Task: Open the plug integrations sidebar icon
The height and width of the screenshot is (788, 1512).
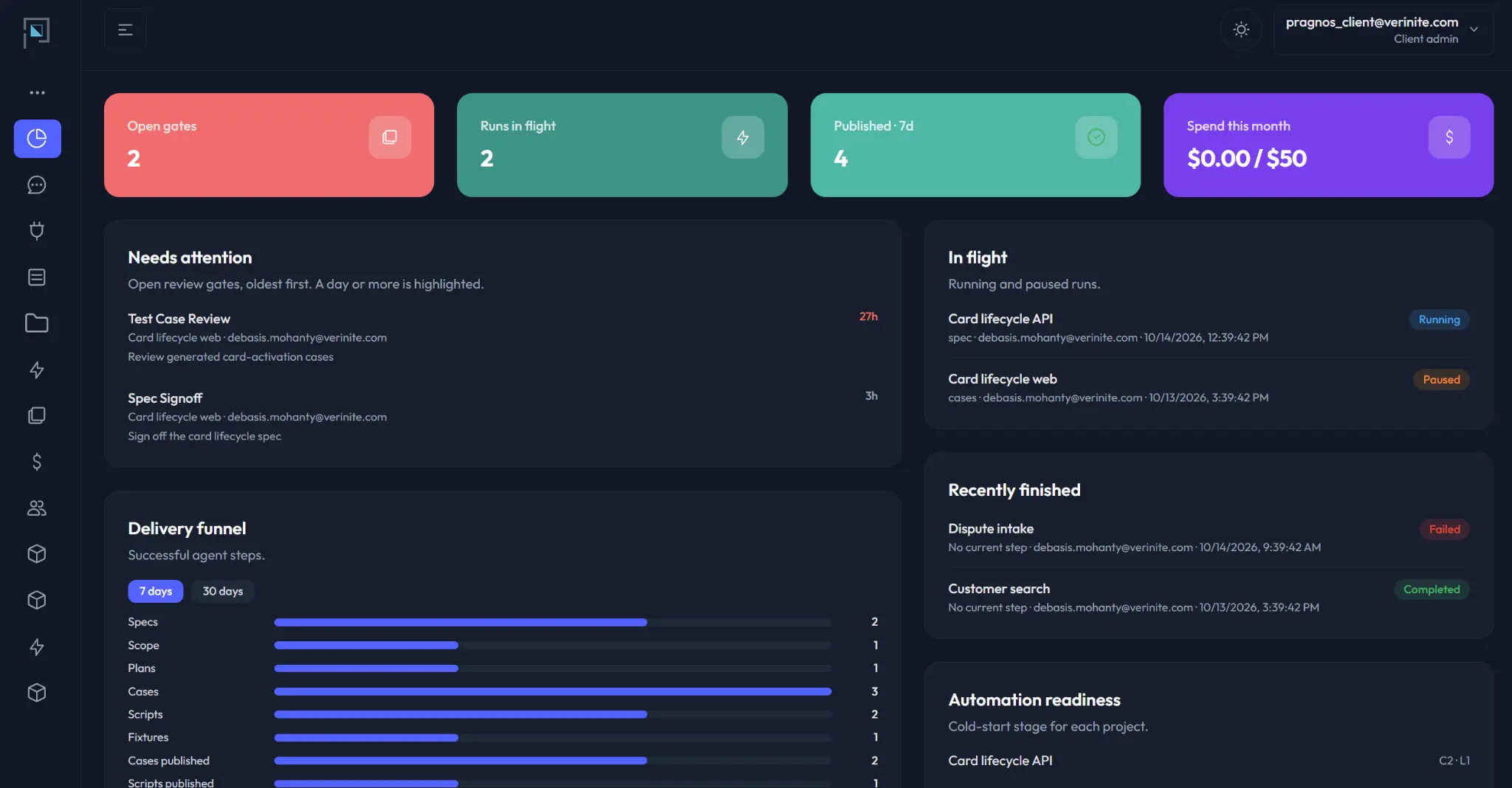Action: tap(37, 231)
